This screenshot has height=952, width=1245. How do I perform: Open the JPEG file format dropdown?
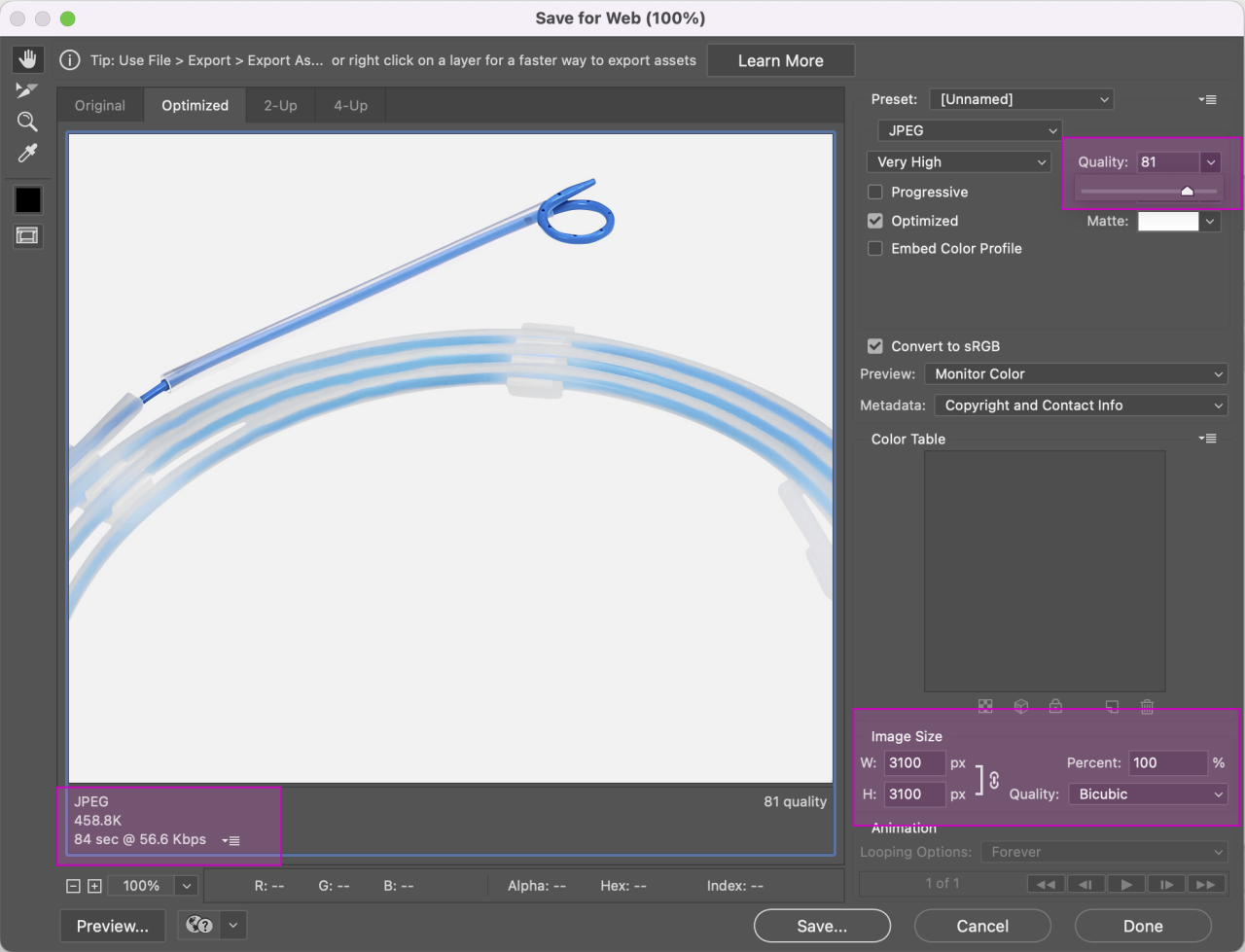[x=969, y=129]
